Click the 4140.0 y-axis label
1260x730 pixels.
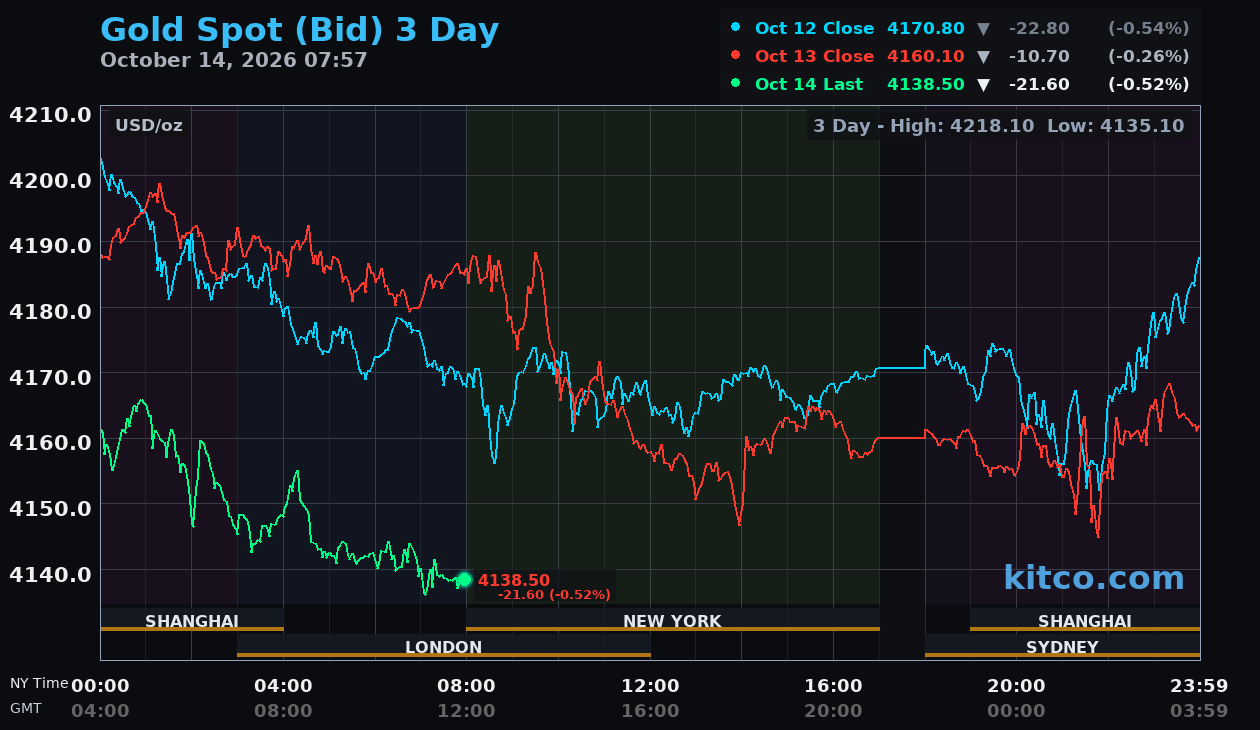[x=50, y=574]
